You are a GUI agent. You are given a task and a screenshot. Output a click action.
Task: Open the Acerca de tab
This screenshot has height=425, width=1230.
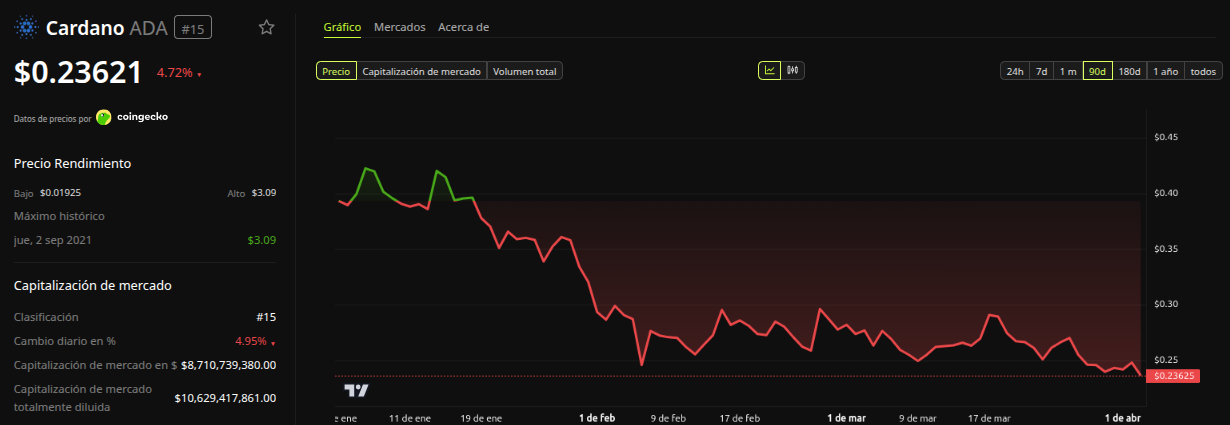(x=463, y=27)
